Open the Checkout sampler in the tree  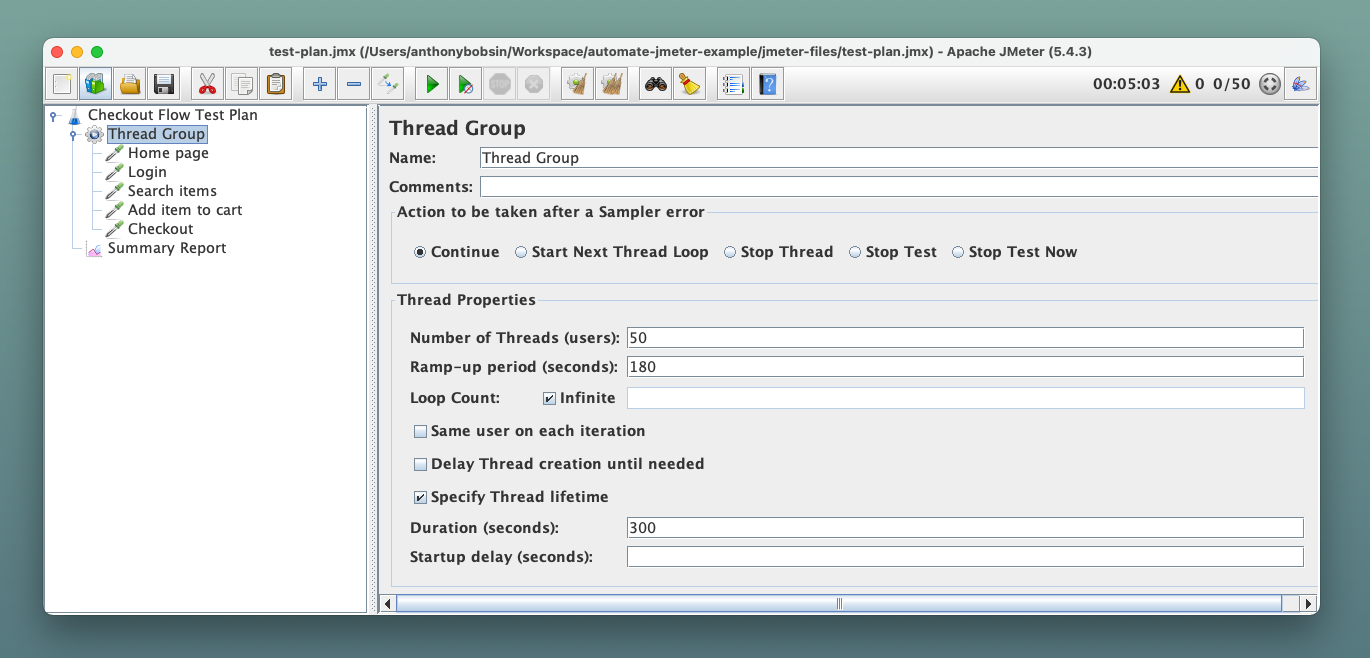[160, 229]
